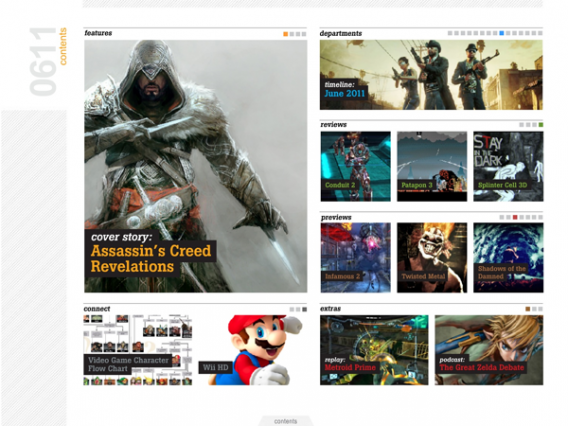This screenshot has height=426, width=568.
Task: Open the timeline June 2011 department banner
Action: coord(431,75)
